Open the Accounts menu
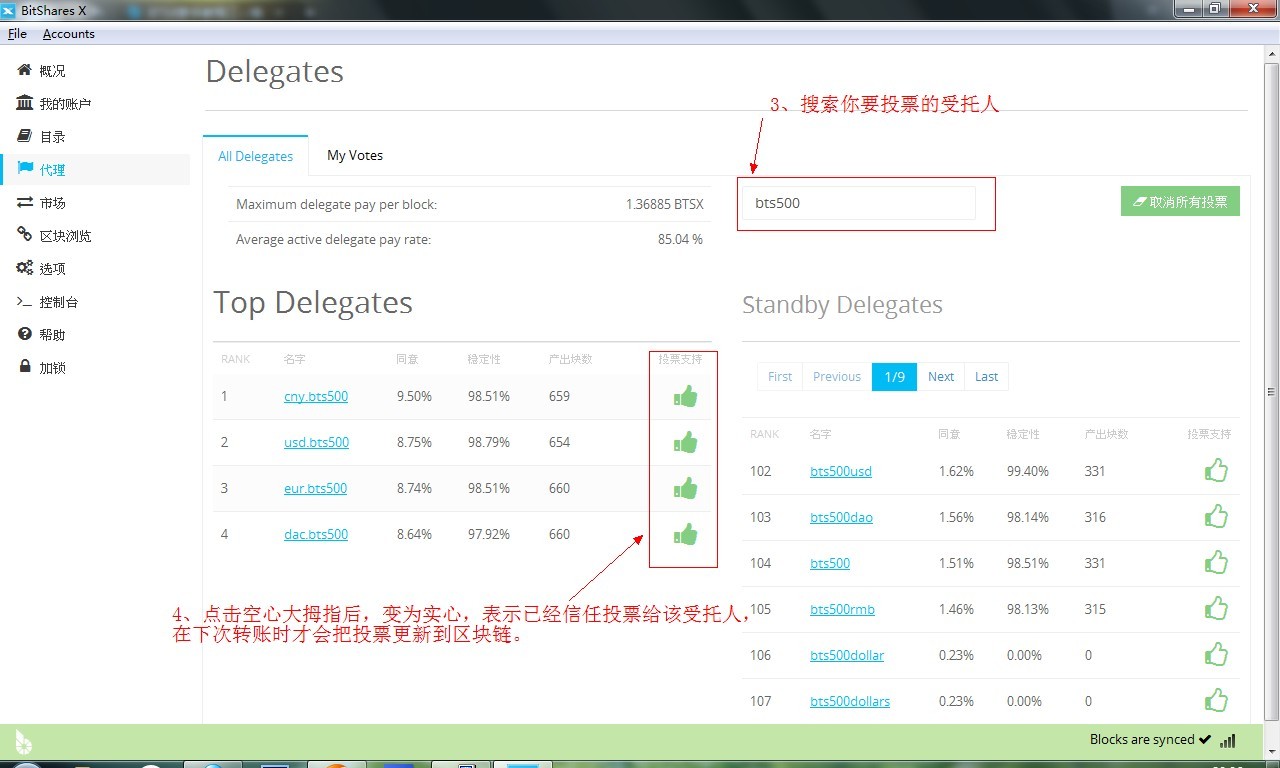The width and height of the screenshot is (1280, 768). 69,34
